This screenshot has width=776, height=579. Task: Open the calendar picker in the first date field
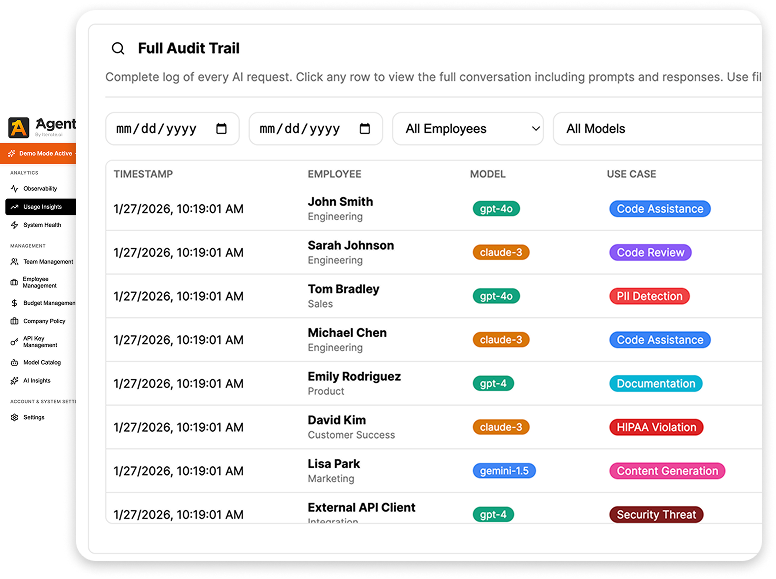221,129
